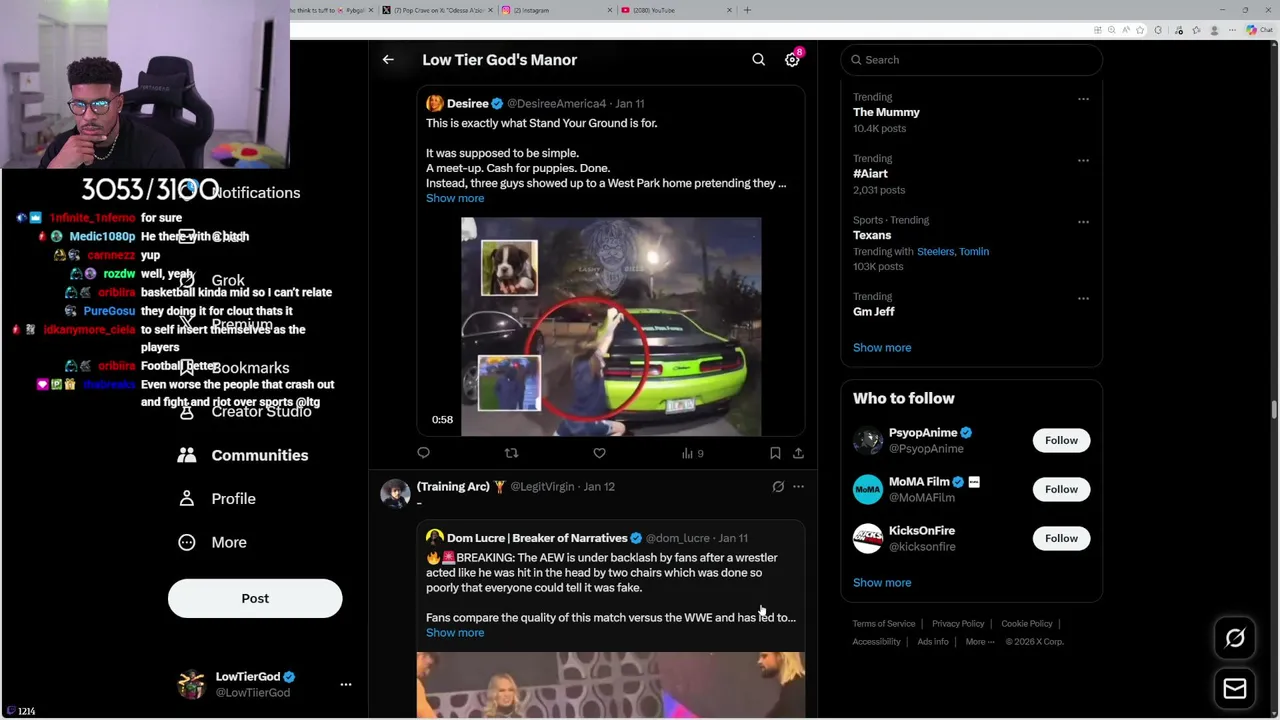This screenshot has width=1280, height=720.
Task: Show more of Desiree's post text
Action: [x=455, y=198]
